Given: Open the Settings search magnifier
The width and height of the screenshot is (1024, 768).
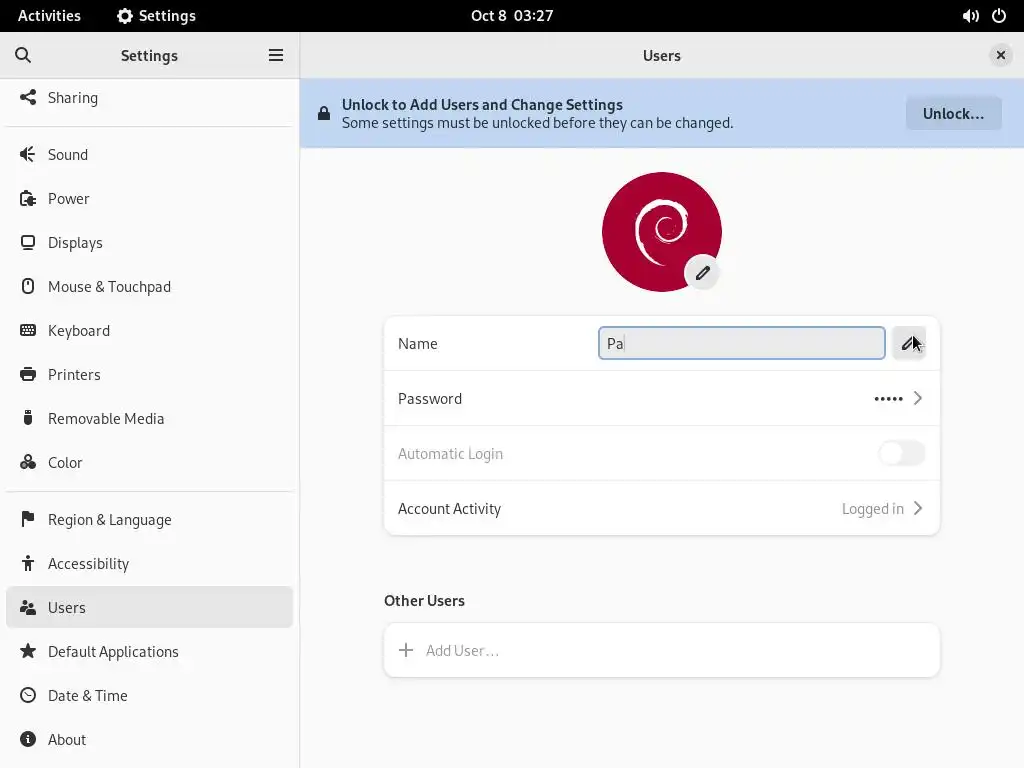Looking at the screenshot, I should 23,55.
